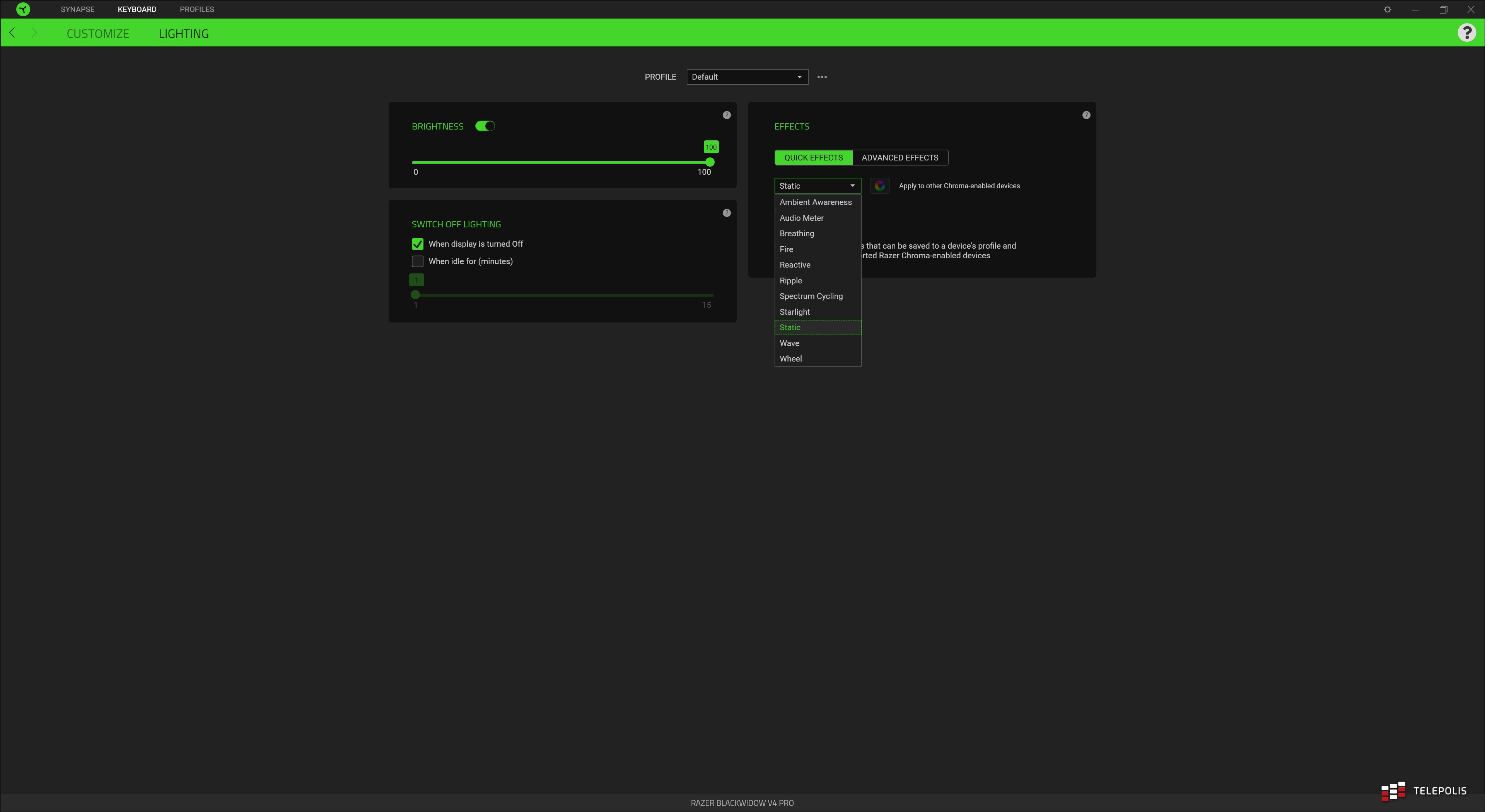
Task: Switch to the Advanced Effects tab
Action: click(900, 157)
